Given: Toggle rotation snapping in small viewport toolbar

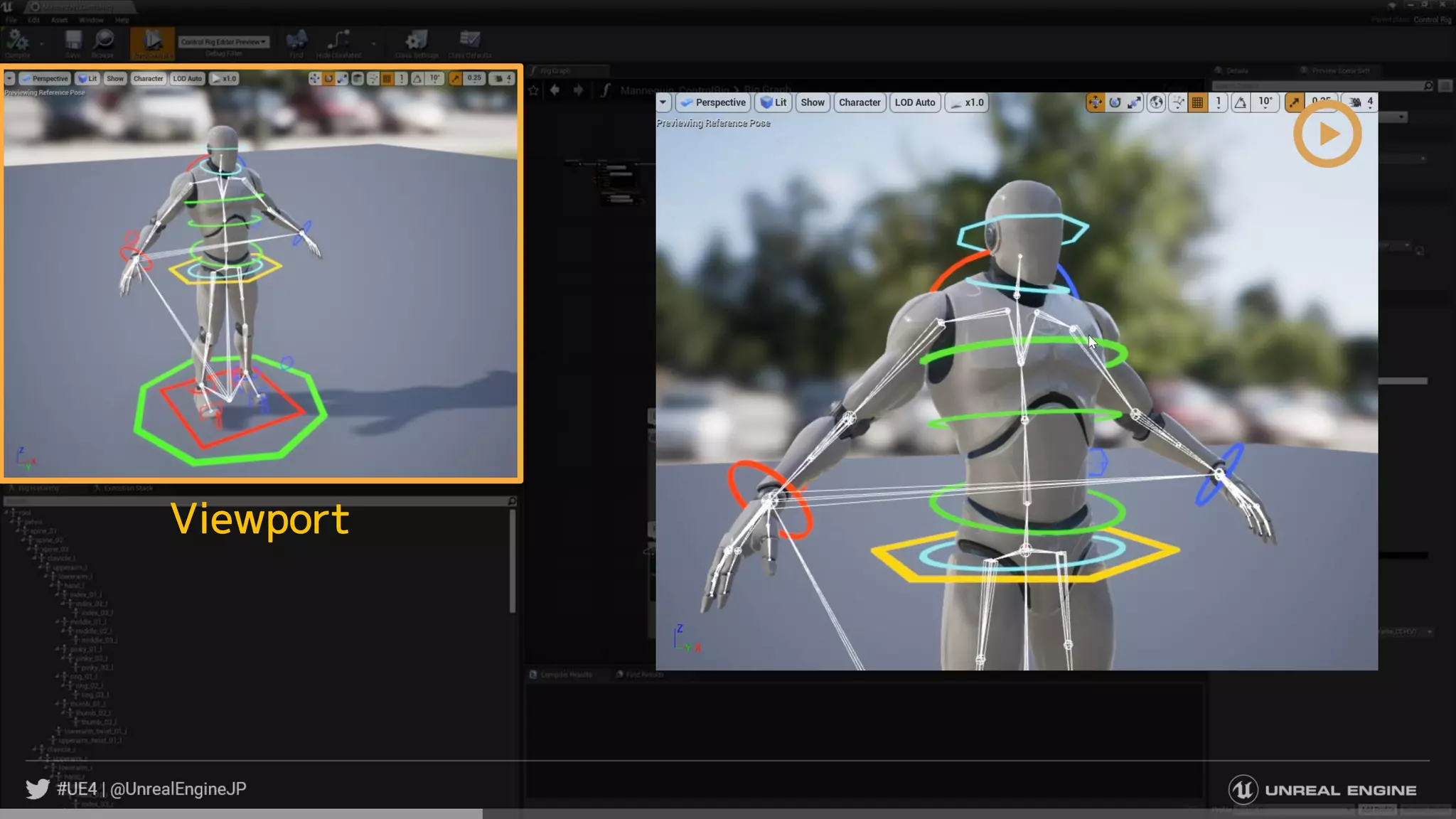Looking at the screenshot, I should (x=417, y=78).
